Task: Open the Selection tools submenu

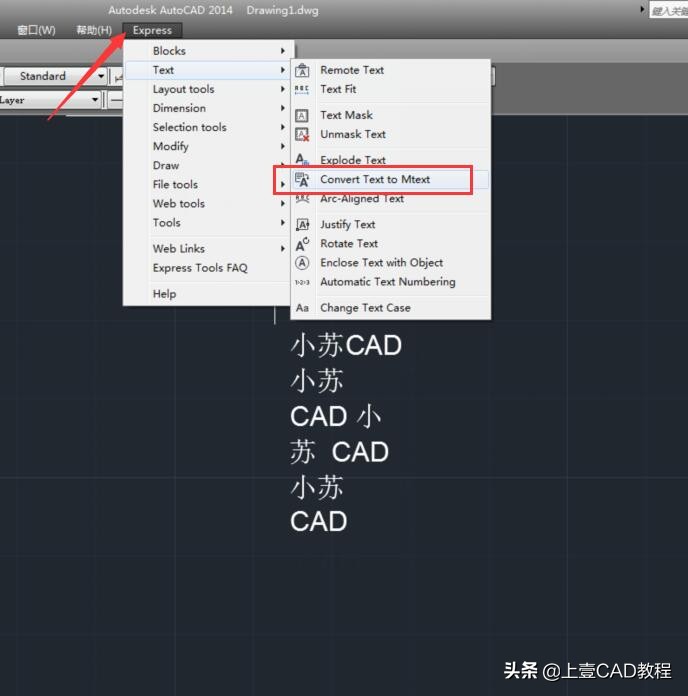Action: pyautogui.click(x=208, y=127)
